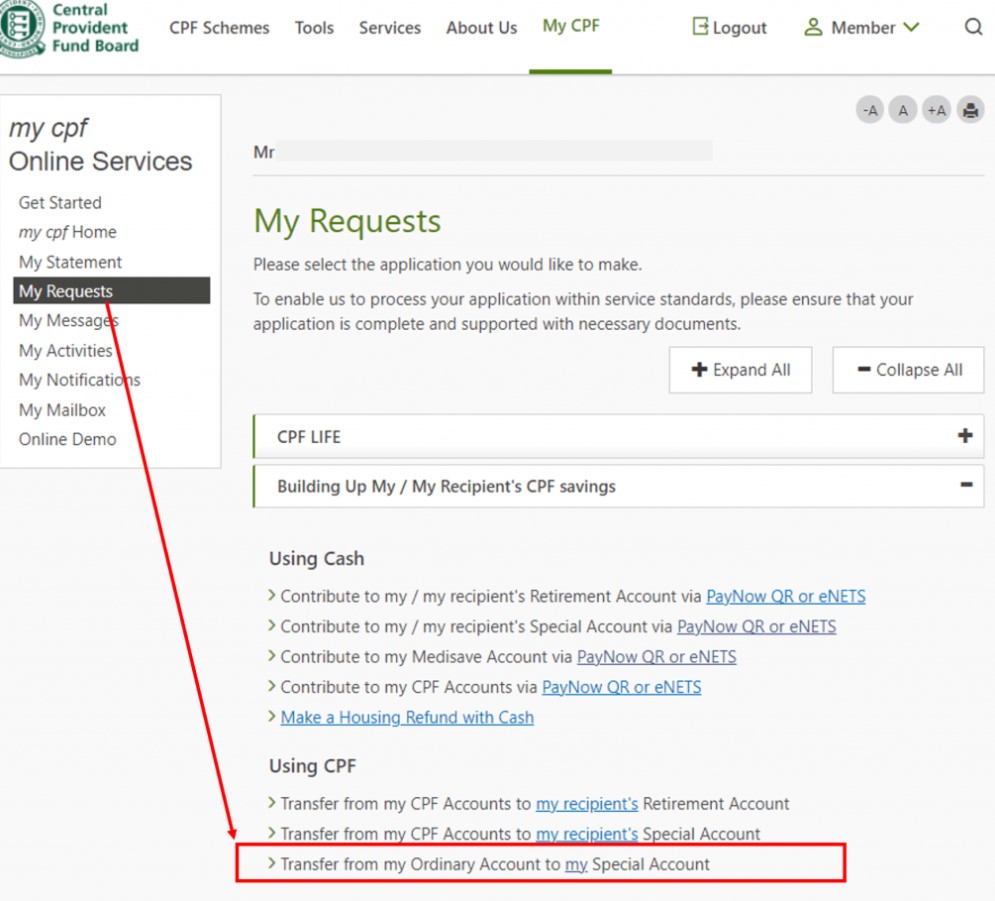This screenshot has height=901, width=995.
Task: Open the CPF Schemes menu
Action: tap(219, 28)
